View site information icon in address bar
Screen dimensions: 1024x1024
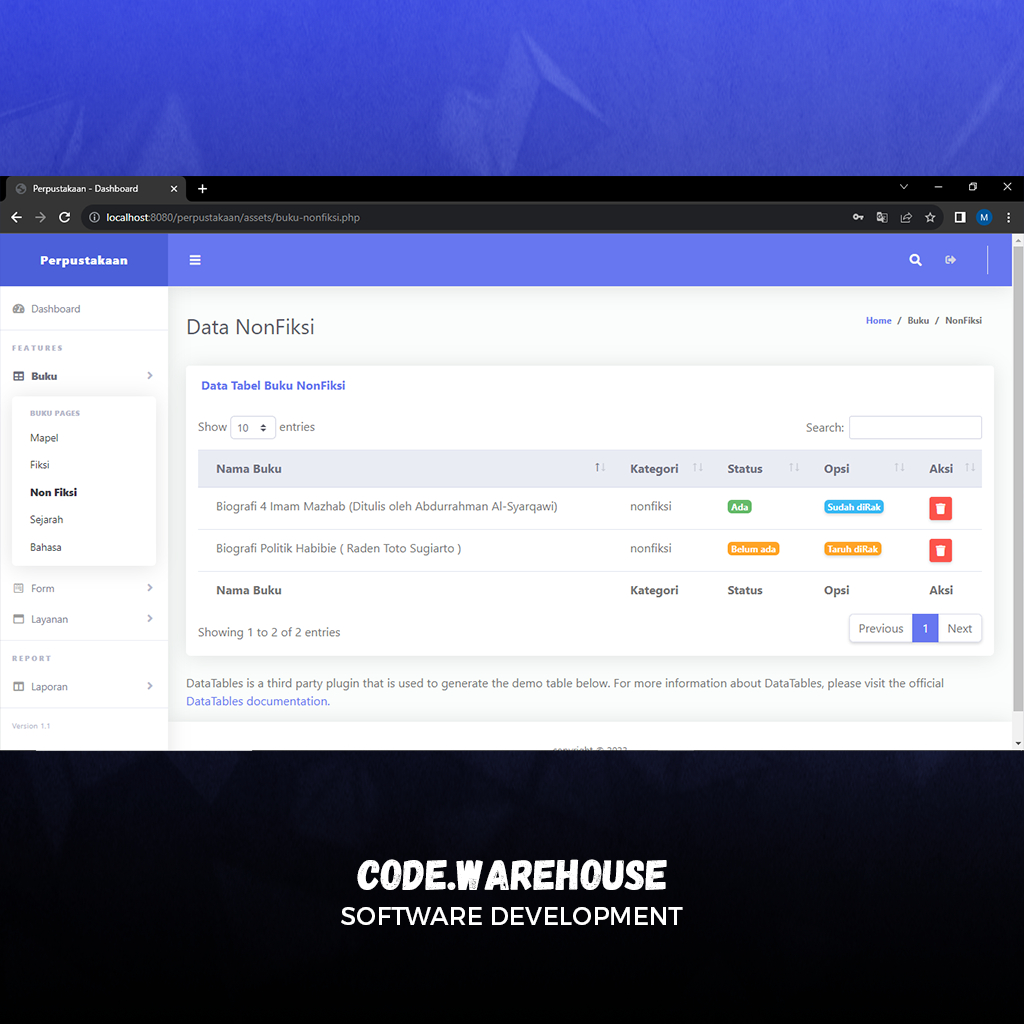[x=94, y=217]
